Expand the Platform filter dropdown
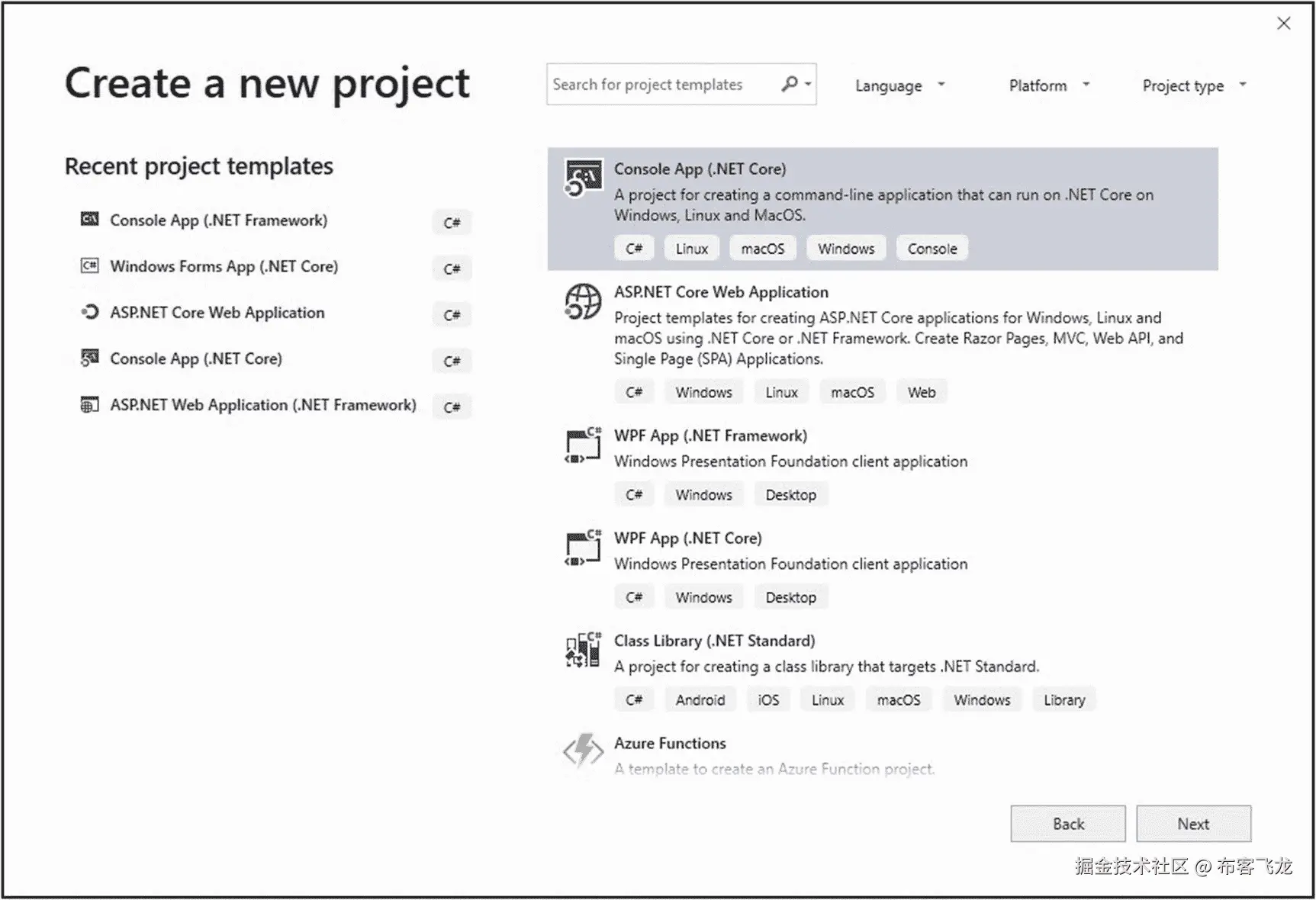Image resolution: width=1316 pixels, height=900 pixels. point(1049,85)
